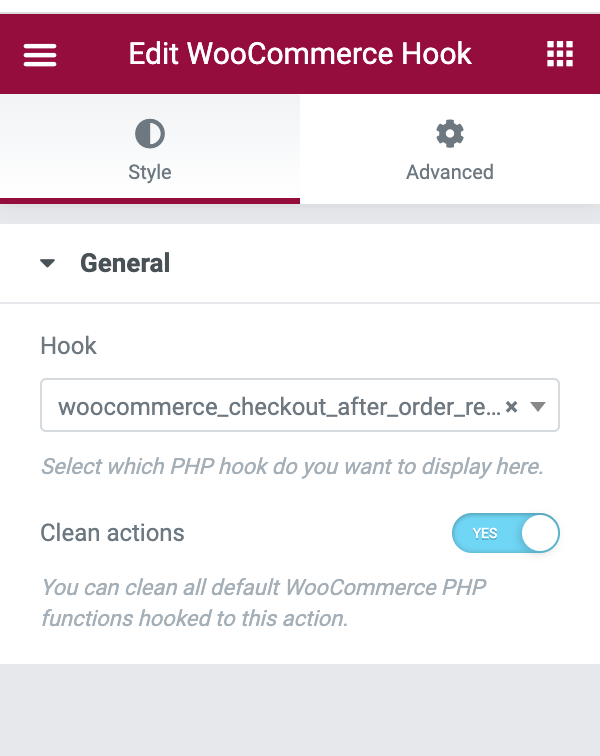Click the half-circle Style icon
Viewport: 600px width, 756px height.
click(150, 133)
